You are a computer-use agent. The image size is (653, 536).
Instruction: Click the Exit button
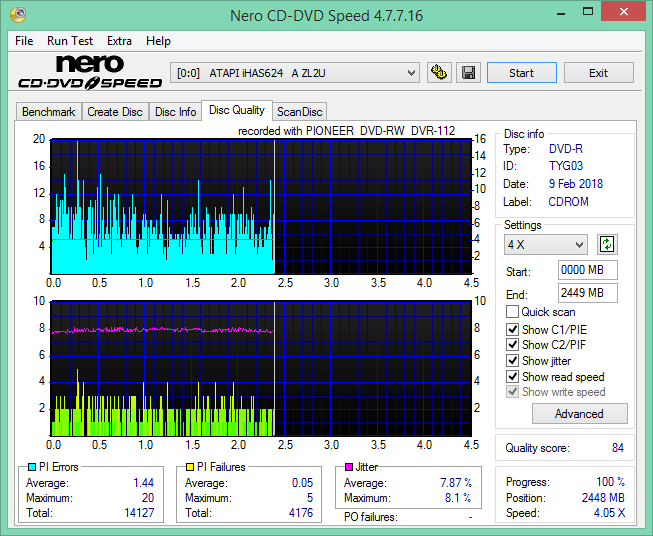[598, 73]
